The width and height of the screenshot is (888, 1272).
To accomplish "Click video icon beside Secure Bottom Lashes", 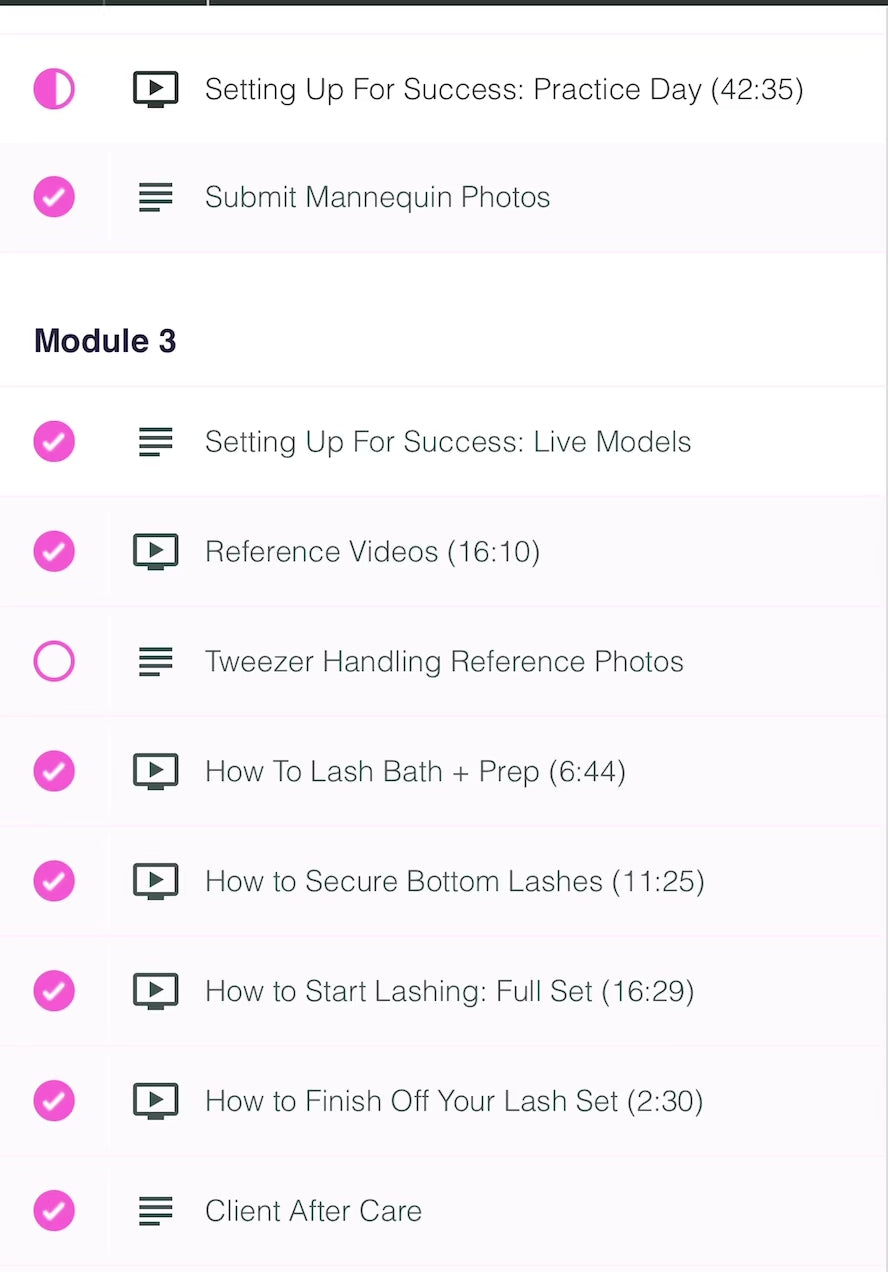I will point(155,881).
